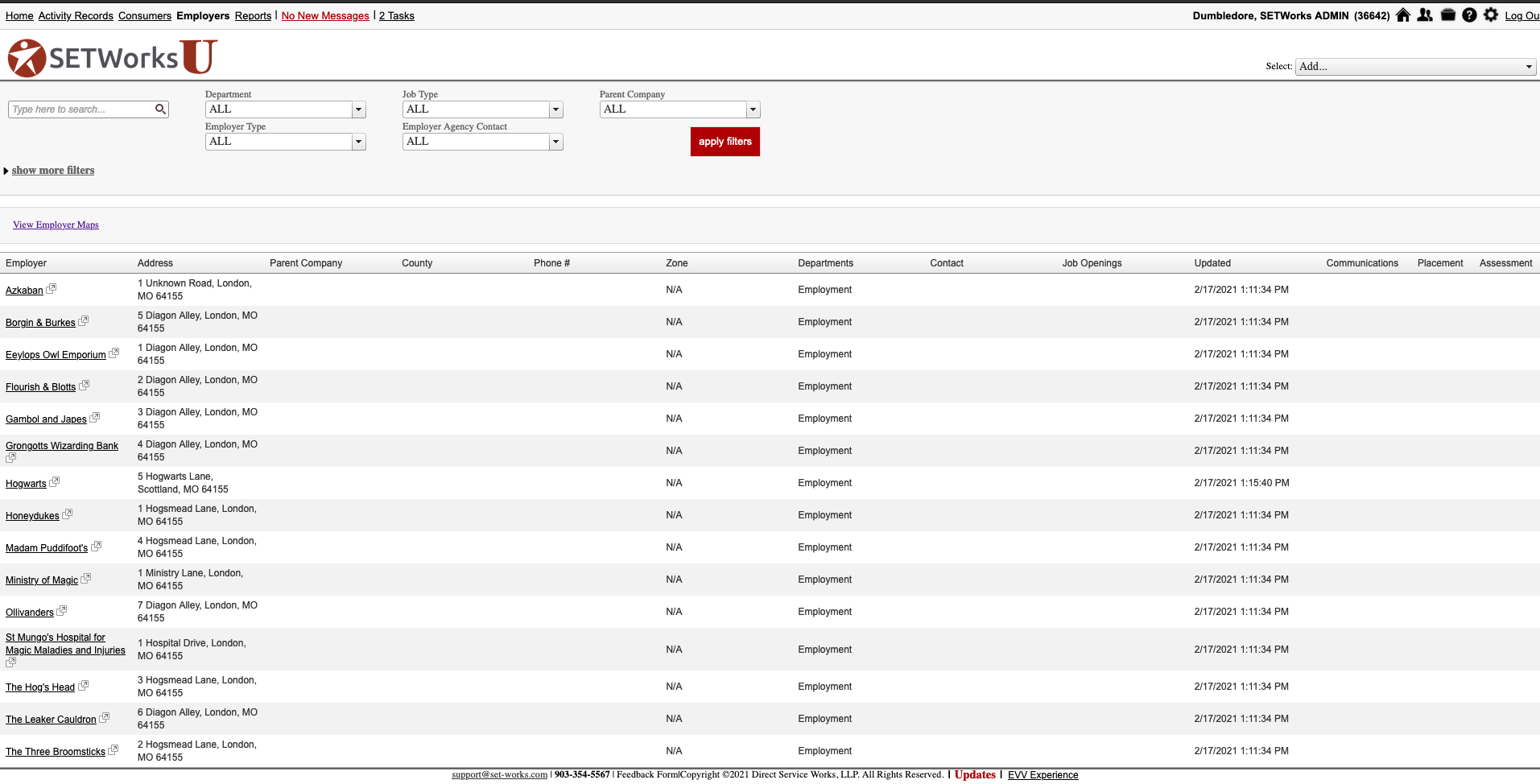Screen dimensions: 1540x784
Task: Click the SETWorks U logo
Action: [112, 57]
